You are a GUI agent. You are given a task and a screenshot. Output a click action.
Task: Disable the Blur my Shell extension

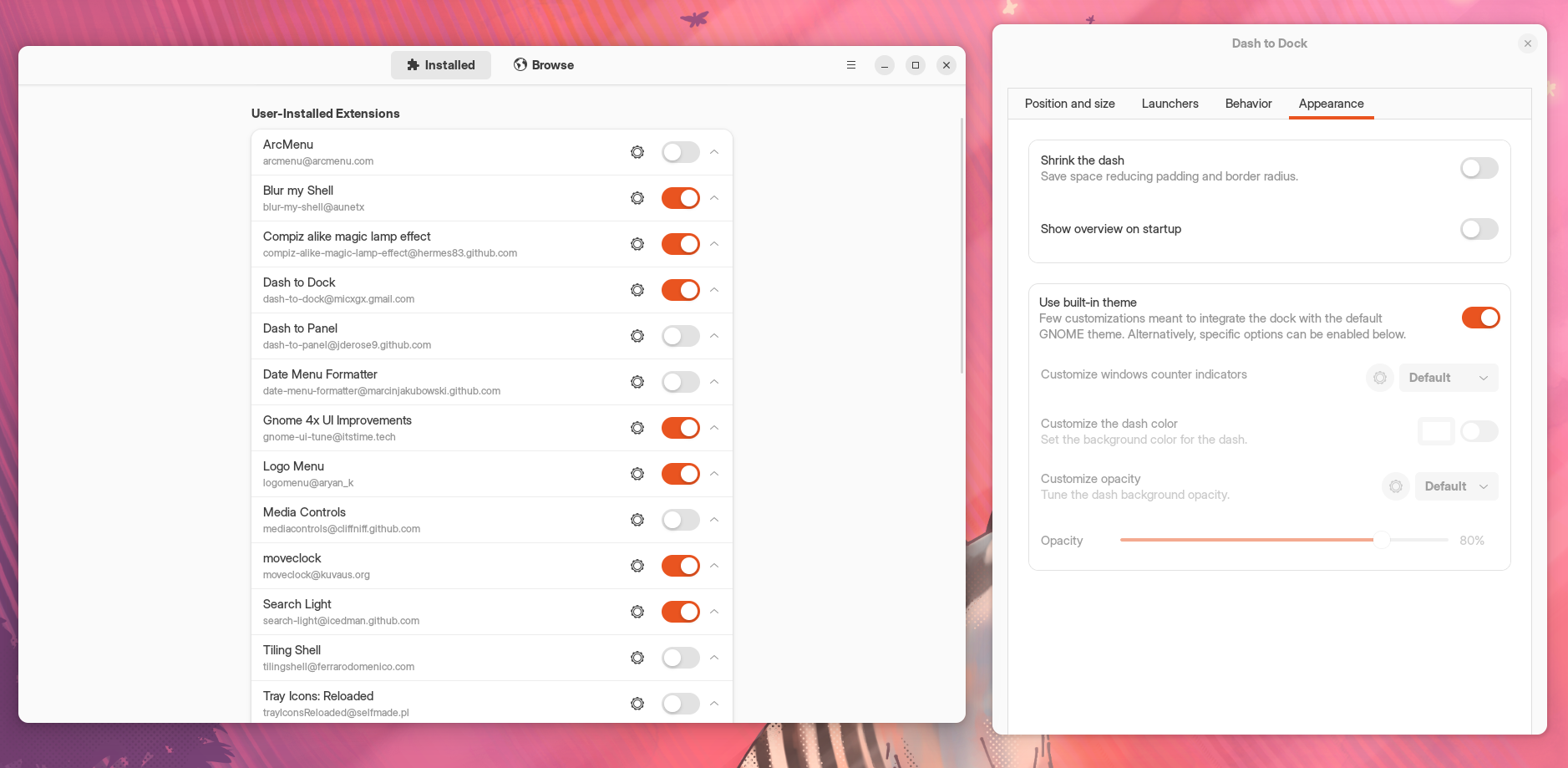pos(681,198)
